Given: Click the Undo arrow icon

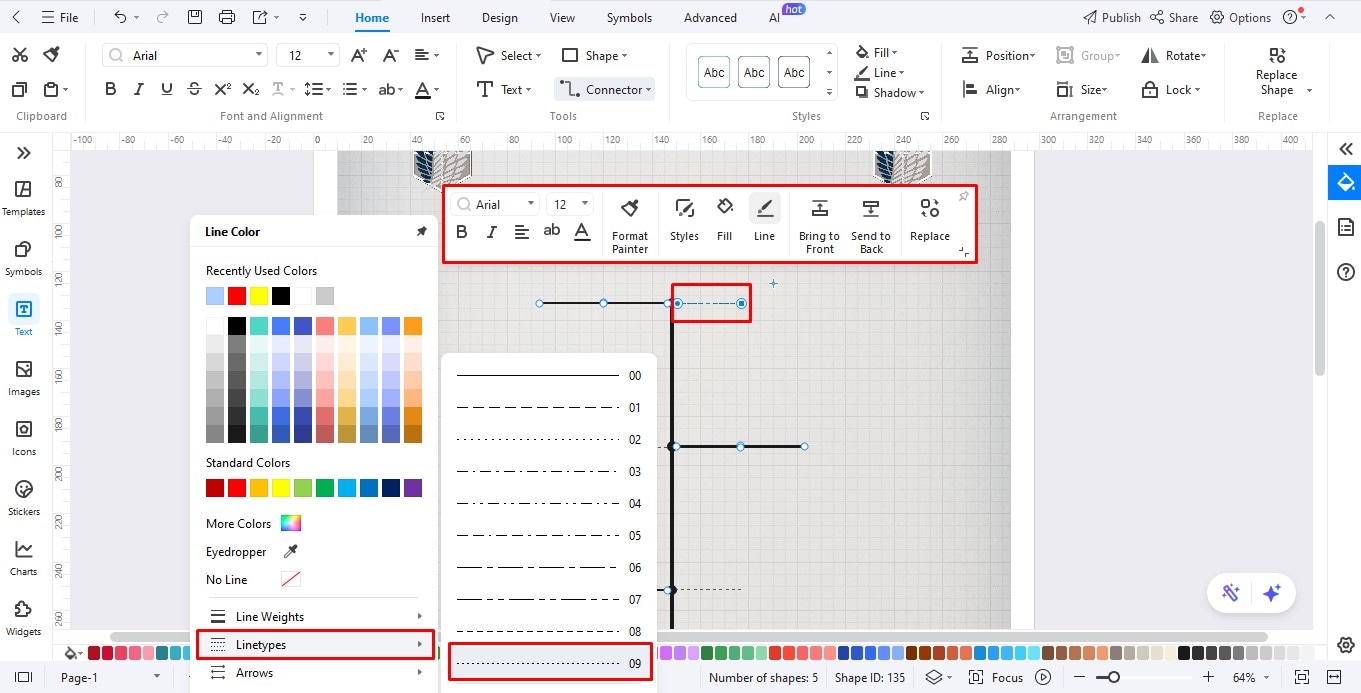Looking at the screenshot, I should pyautogui.click(x=119, y=17).
